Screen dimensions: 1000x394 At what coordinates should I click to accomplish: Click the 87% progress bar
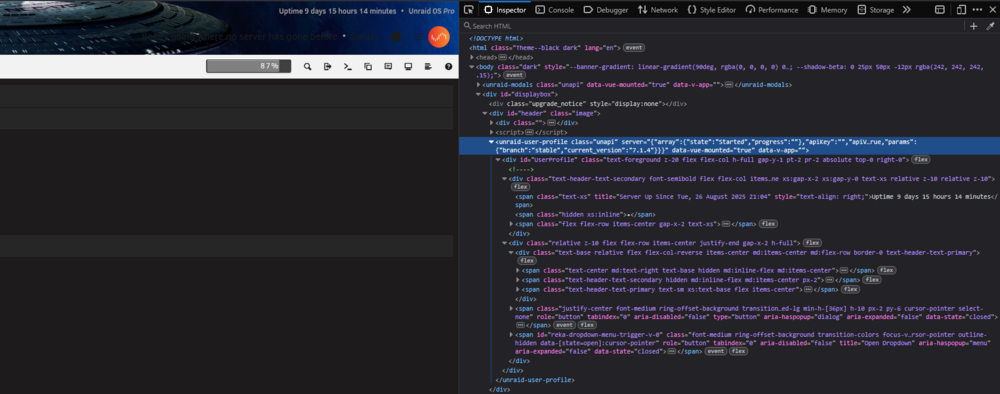click(249, 66)
